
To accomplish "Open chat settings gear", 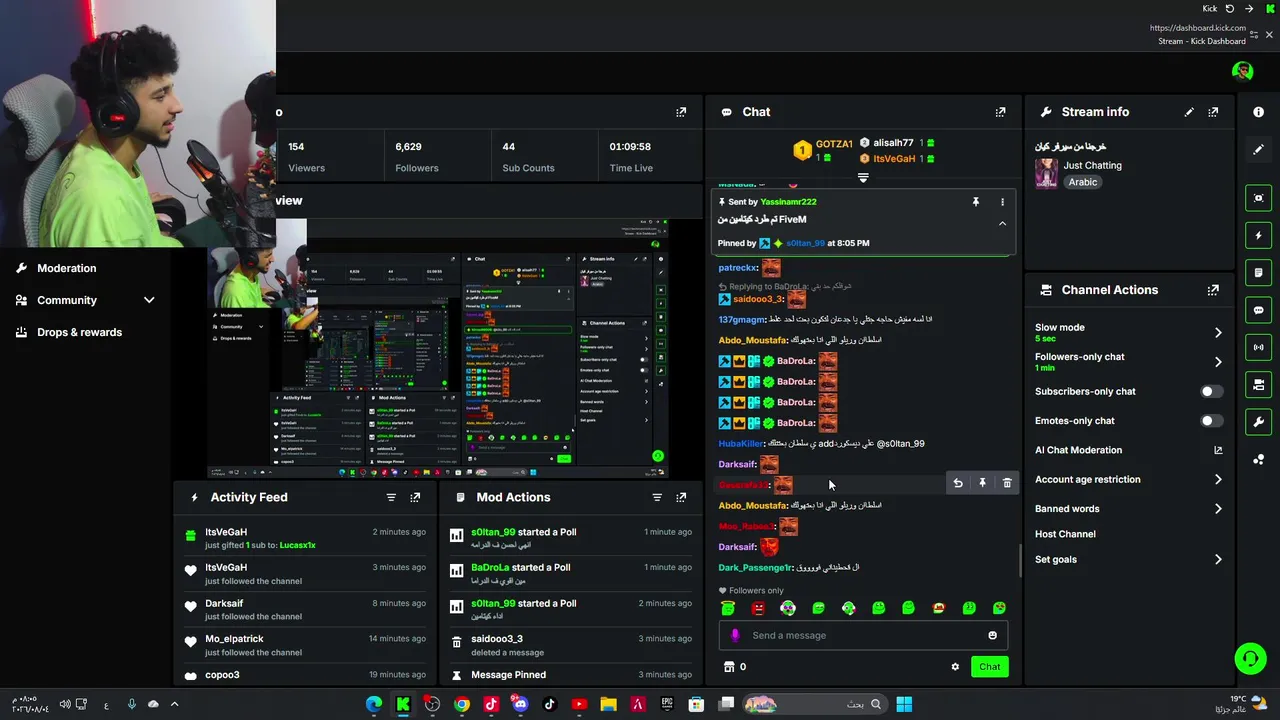I will [x=955, y=667].
